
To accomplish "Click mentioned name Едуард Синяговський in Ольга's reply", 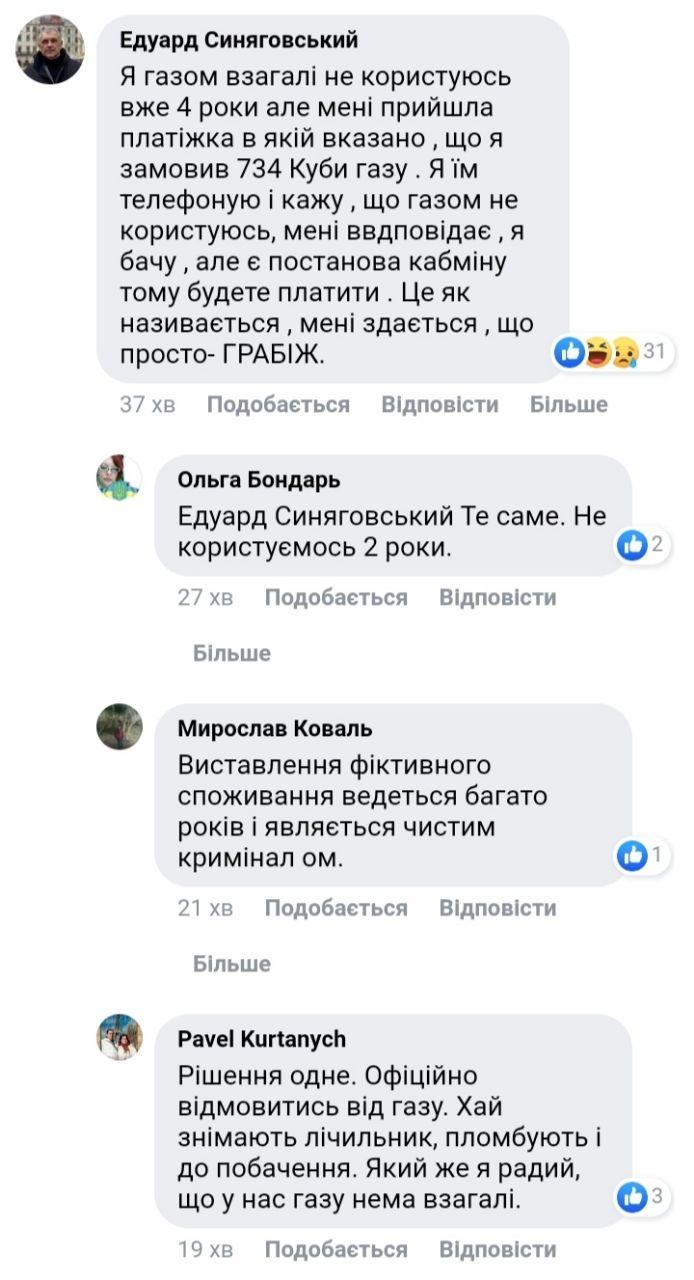I will pyautogui.click(x=317, y=517).
